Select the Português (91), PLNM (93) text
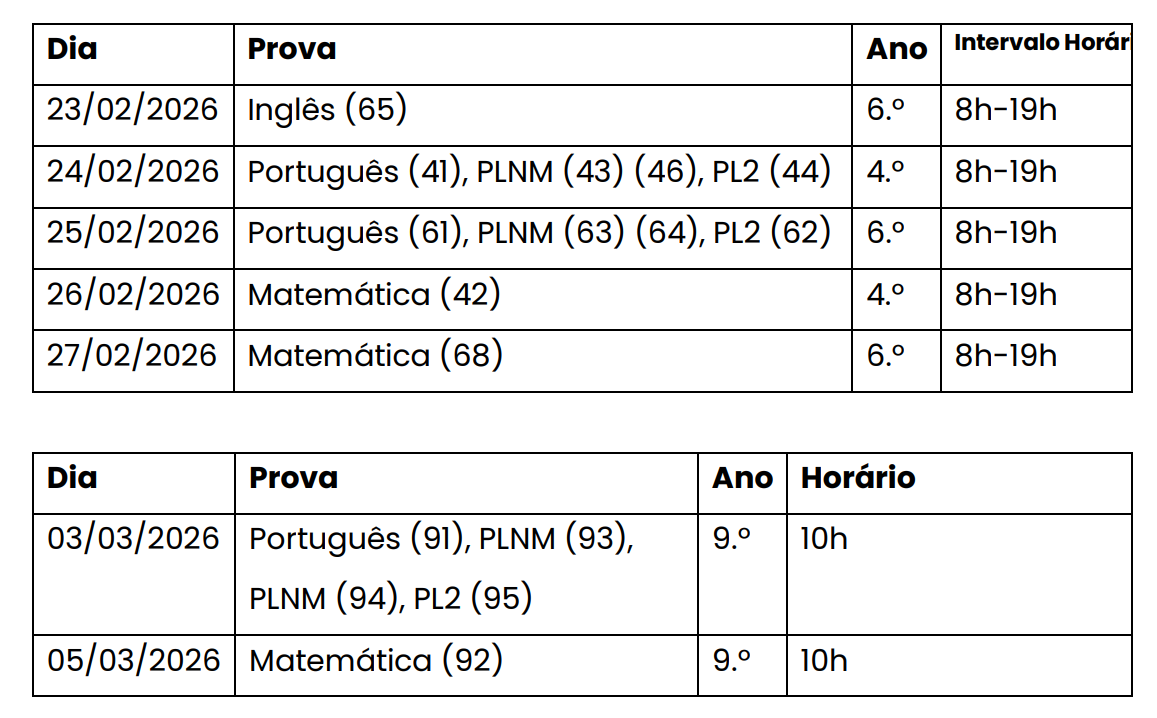Screen dimensions: 1157x718 (441, 538)
